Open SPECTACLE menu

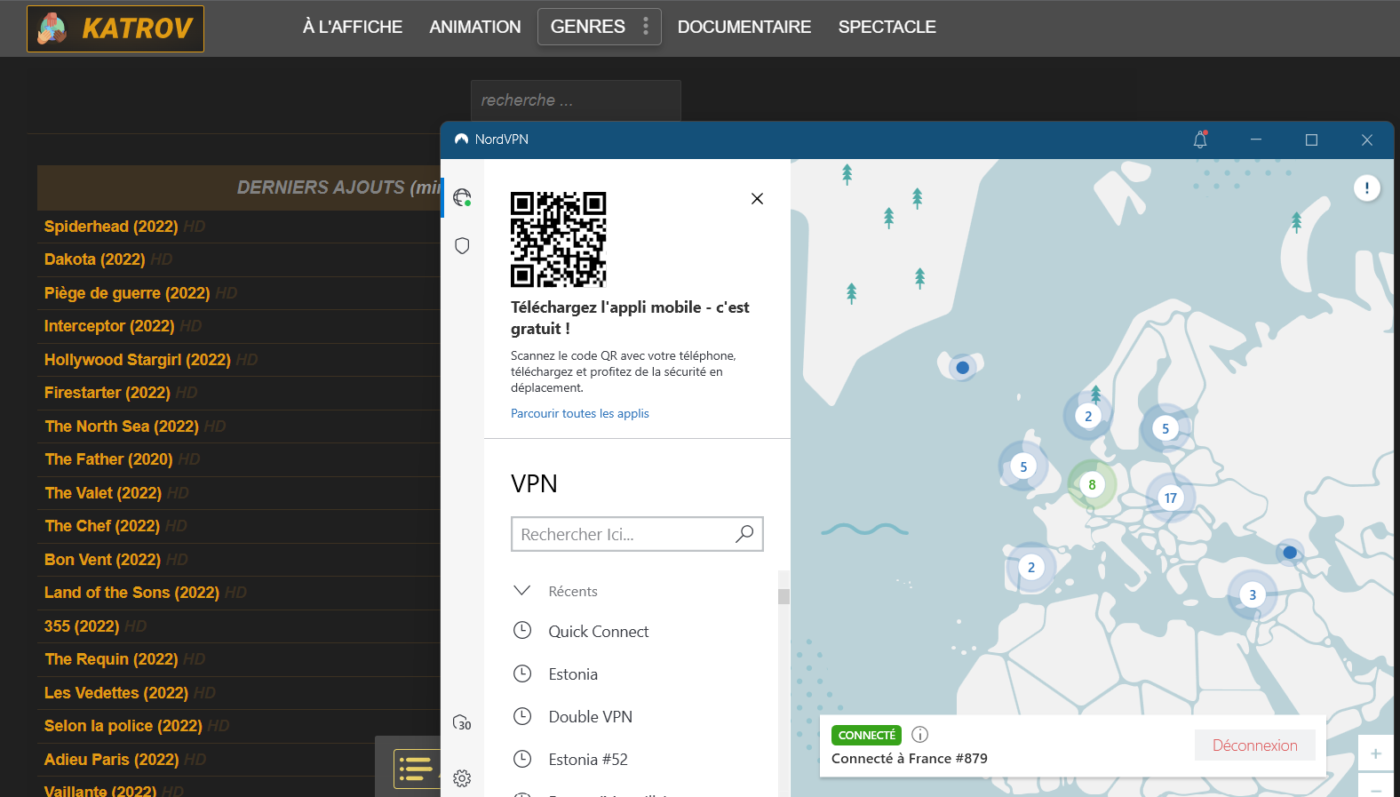[887, 27]
